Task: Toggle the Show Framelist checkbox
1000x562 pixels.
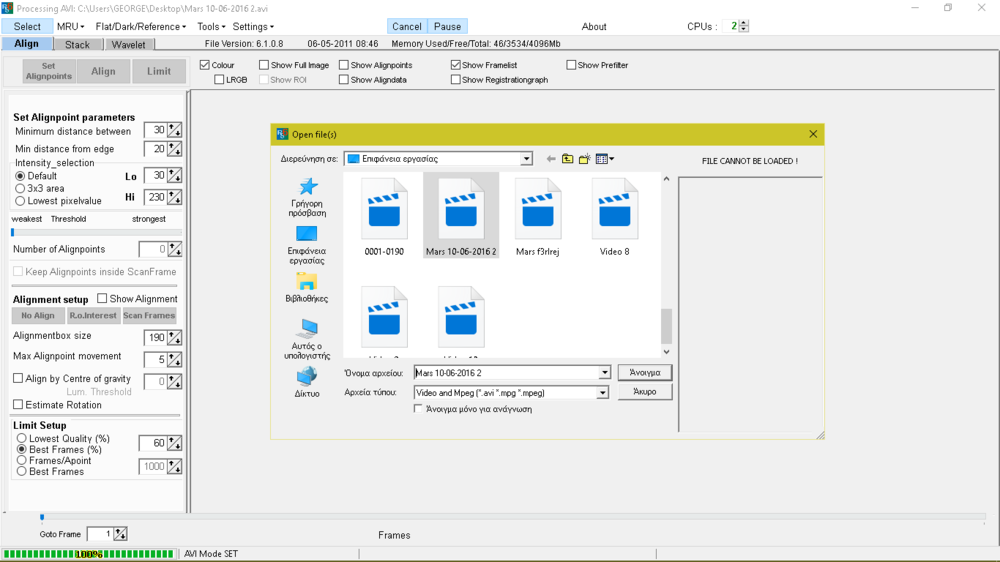Action: coord(456,65)
